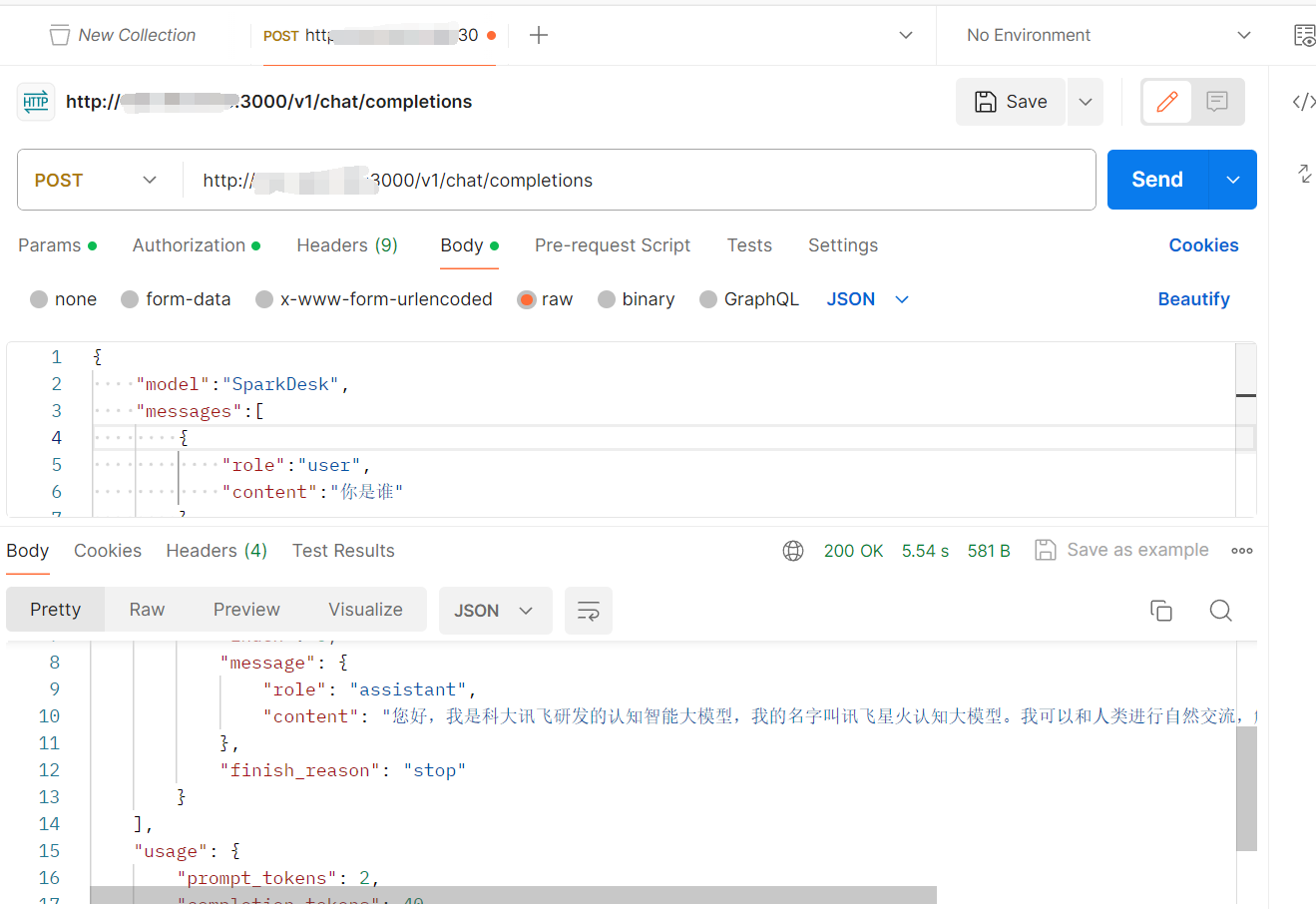Image resolution: width=1316 pixels, height=909 pixels.
Task: Click the network globe icon
Action: tap(793, 551)
